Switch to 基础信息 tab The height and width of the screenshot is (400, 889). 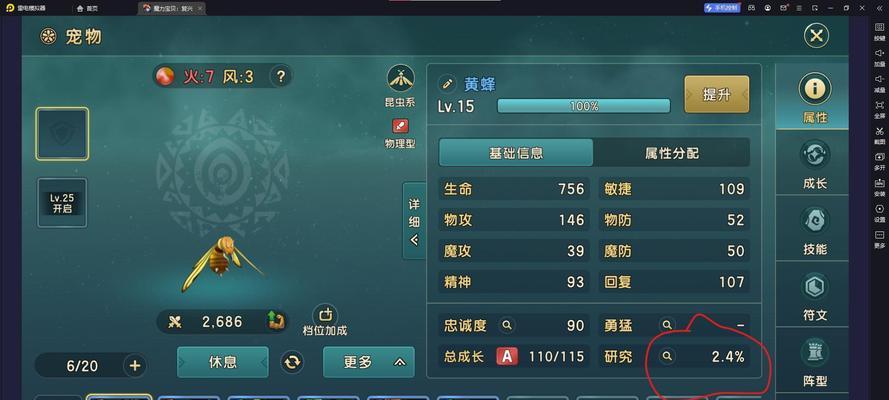point(516,153)
